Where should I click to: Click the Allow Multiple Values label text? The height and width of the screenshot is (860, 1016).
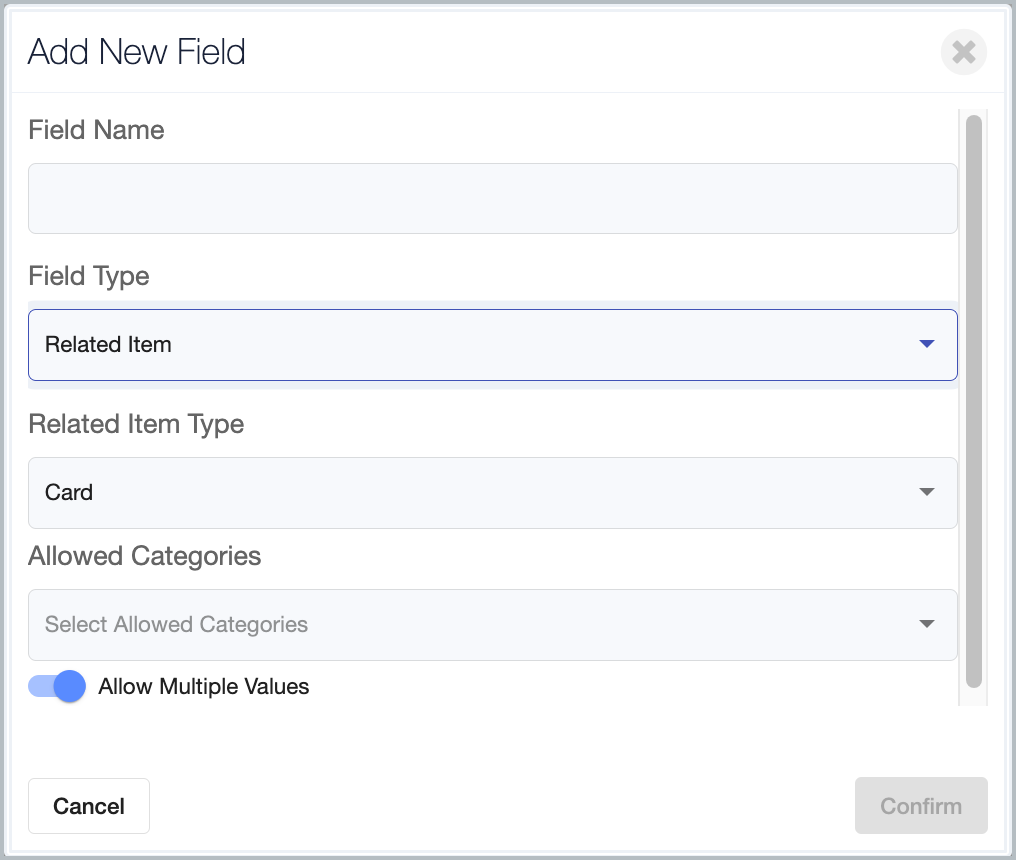(204, 687)
